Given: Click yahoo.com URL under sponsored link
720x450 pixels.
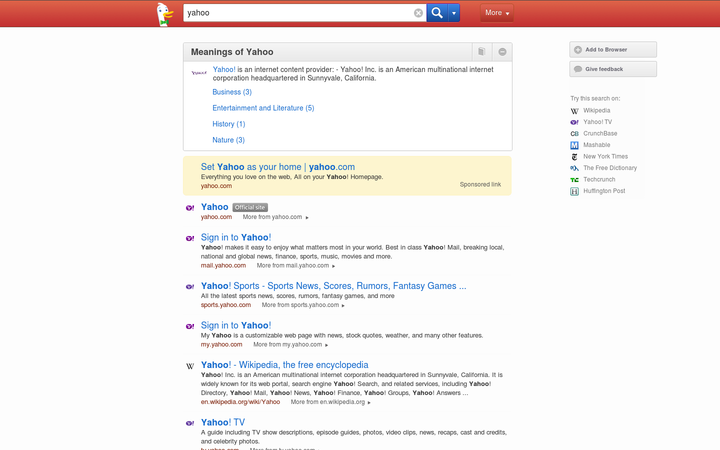Looking at the screenshot, I should (216, 186).
